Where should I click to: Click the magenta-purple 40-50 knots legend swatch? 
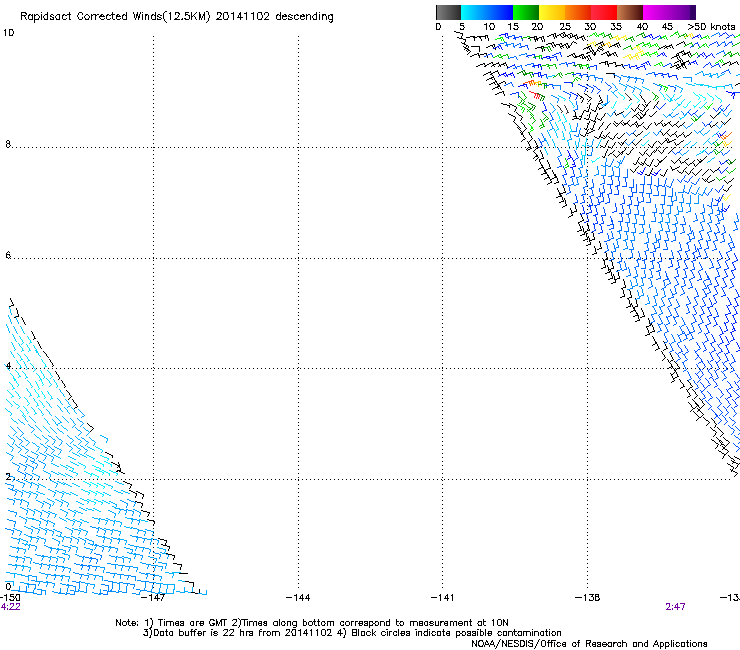click(669, 12)
